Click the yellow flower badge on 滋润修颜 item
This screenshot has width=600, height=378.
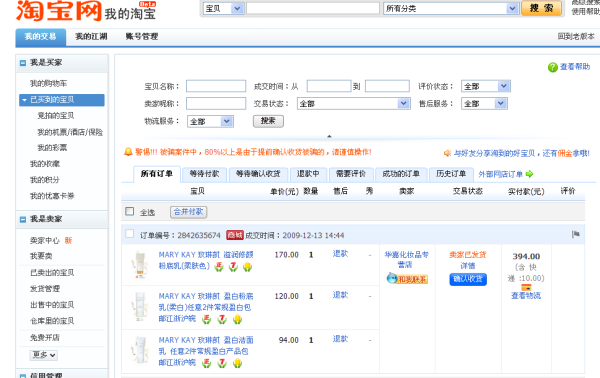click(248, 267)
